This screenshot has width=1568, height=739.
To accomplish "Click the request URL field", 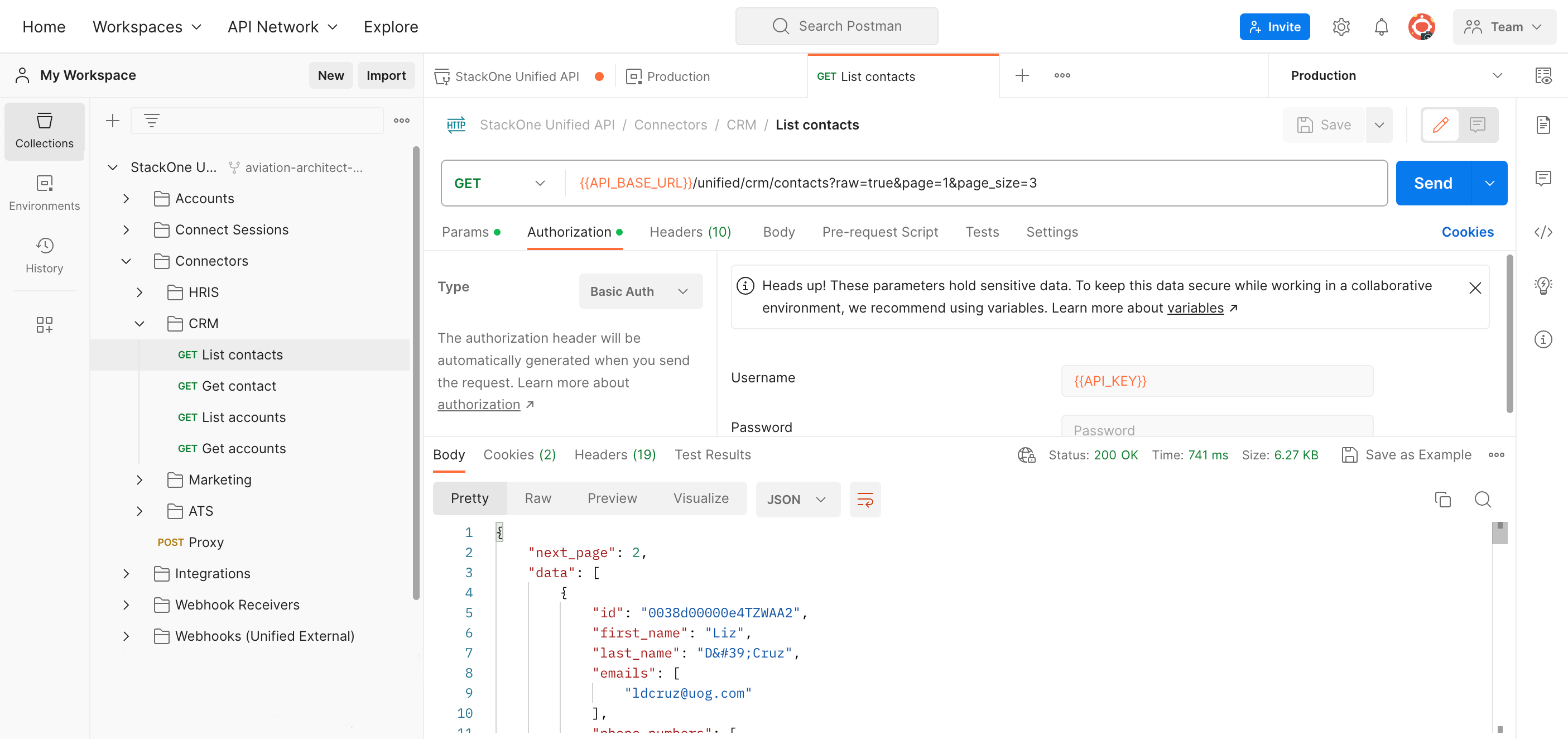I will point(976,183).
